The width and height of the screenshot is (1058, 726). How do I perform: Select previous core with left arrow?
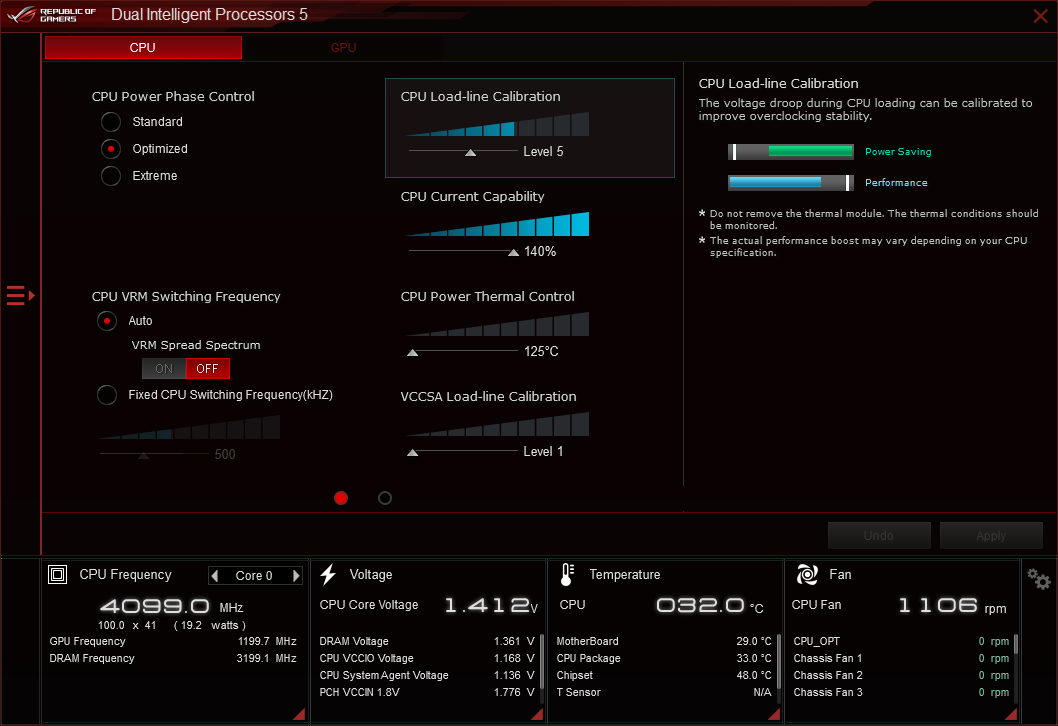[214, 576]
